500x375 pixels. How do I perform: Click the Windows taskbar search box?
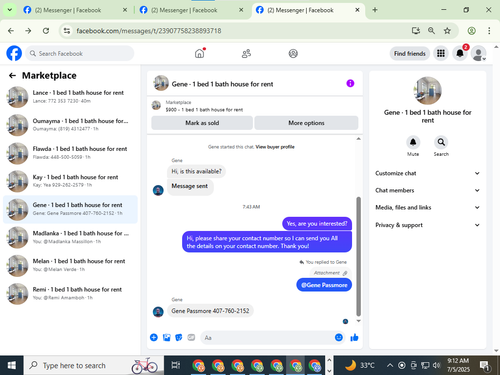tap(94, 366)
